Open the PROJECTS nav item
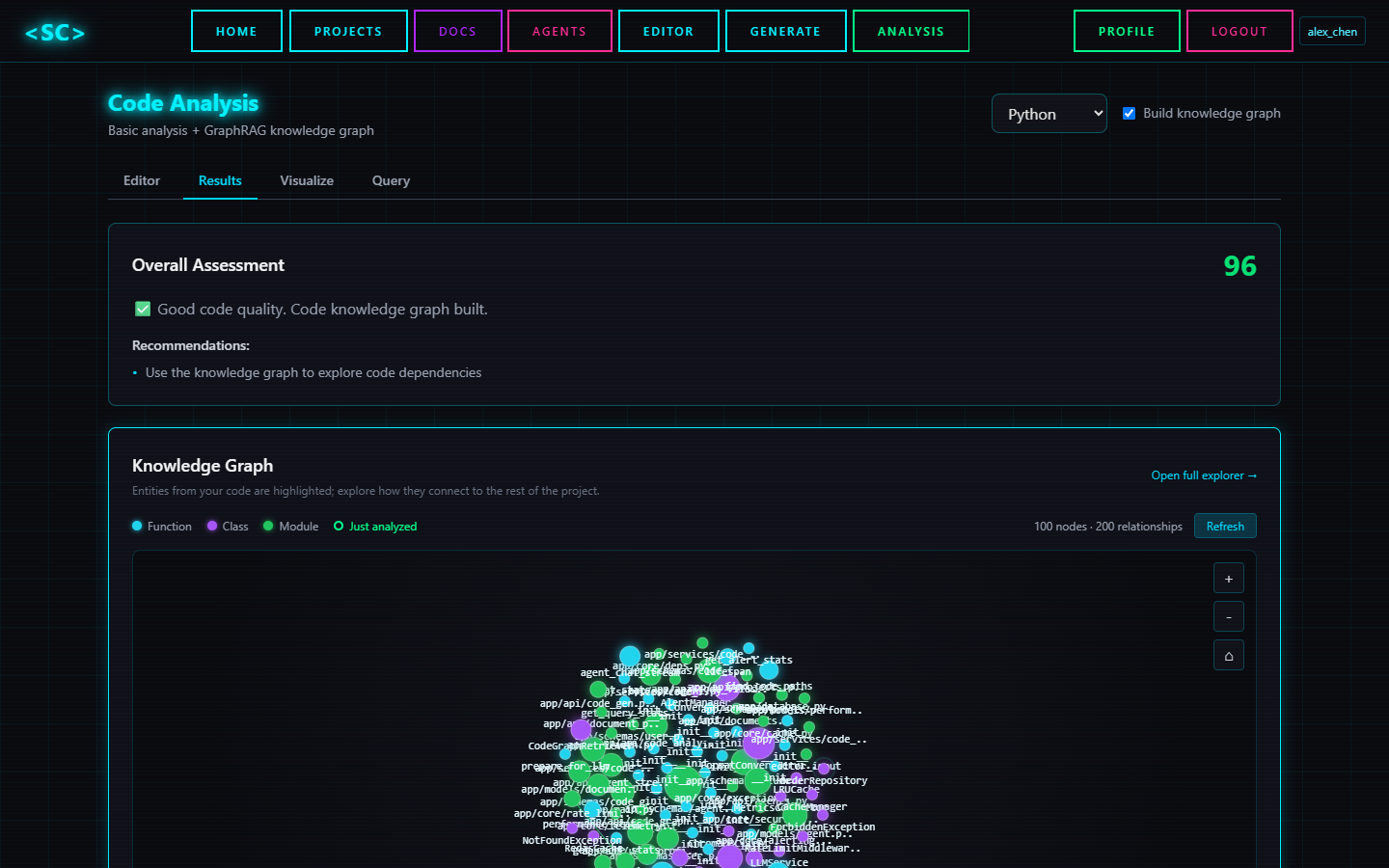1389x868 pixels. pos(348,31)
